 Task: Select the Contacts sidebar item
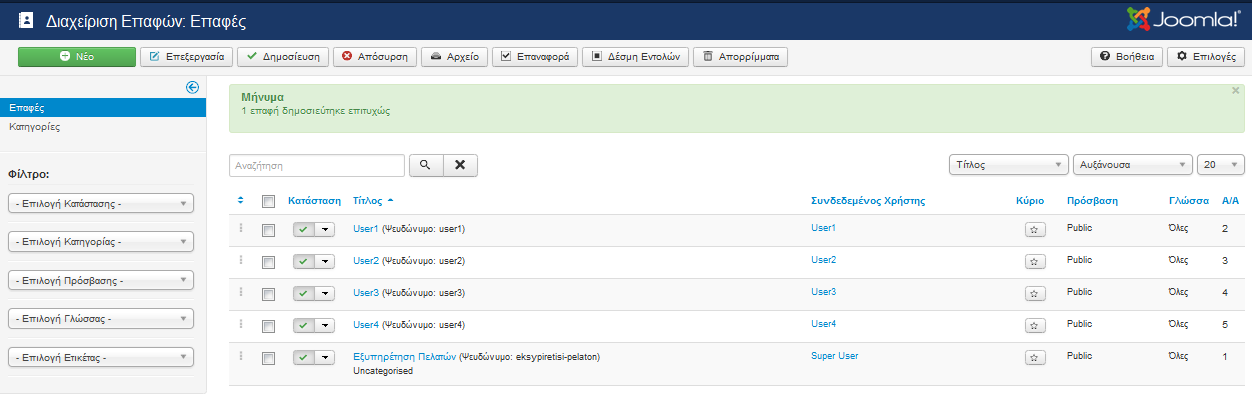[x=103, y=107]
